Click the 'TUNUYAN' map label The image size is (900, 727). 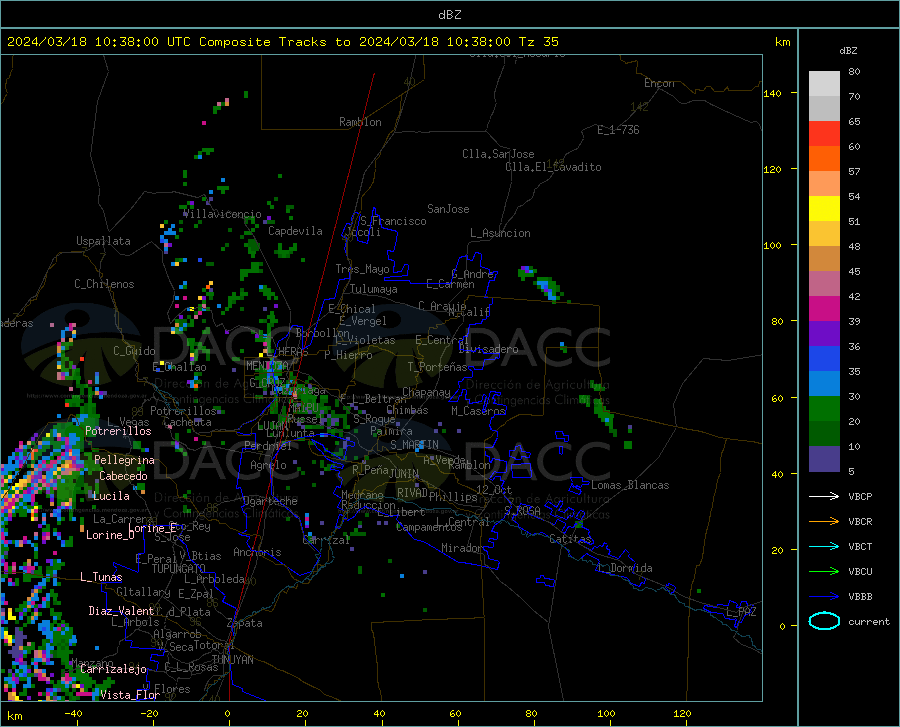click(232, 660)
